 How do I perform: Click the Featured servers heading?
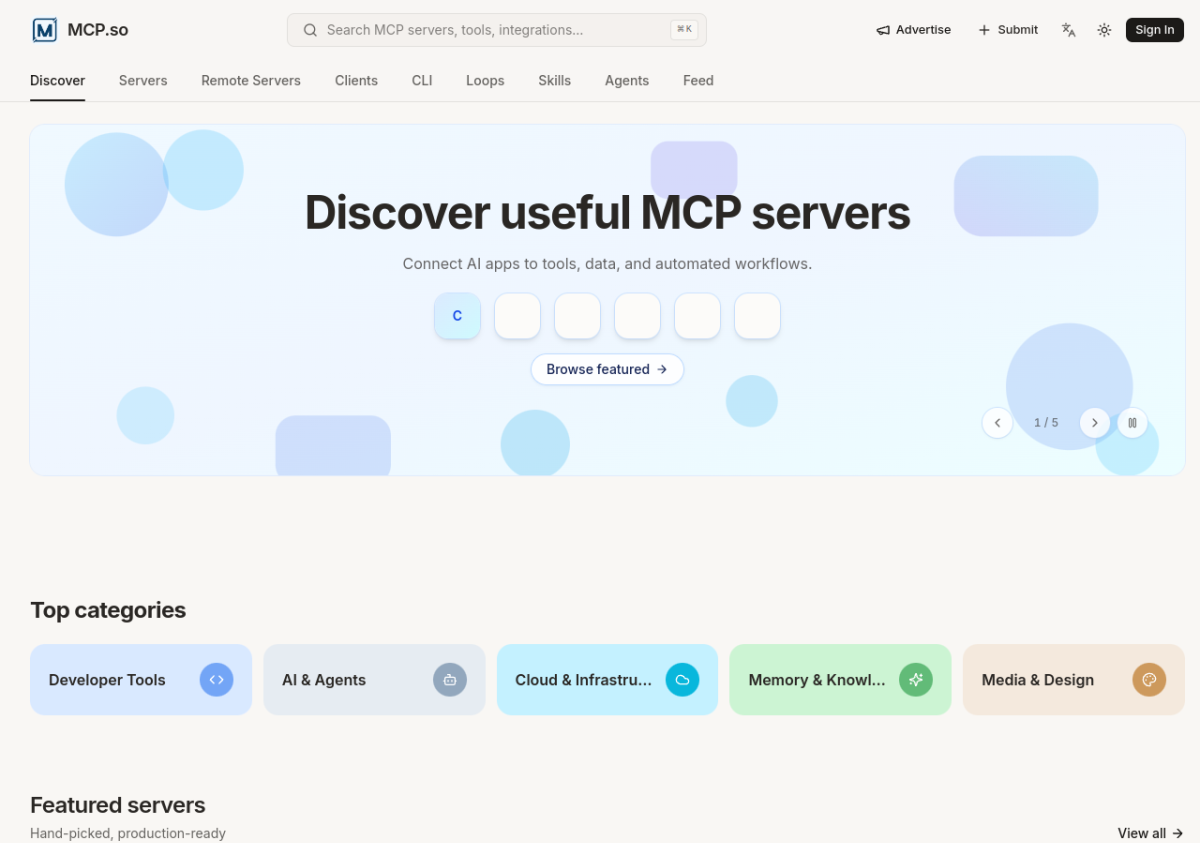pos(118,805)
